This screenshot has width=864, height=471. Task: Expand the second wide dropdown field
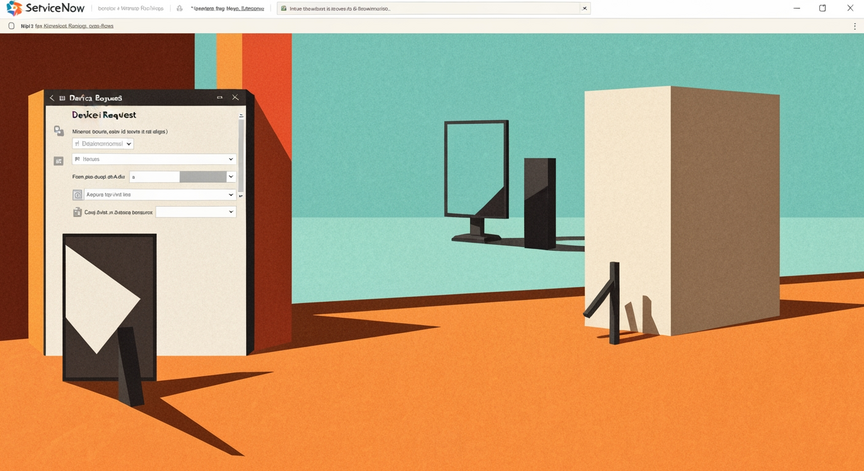pos(154,159)
